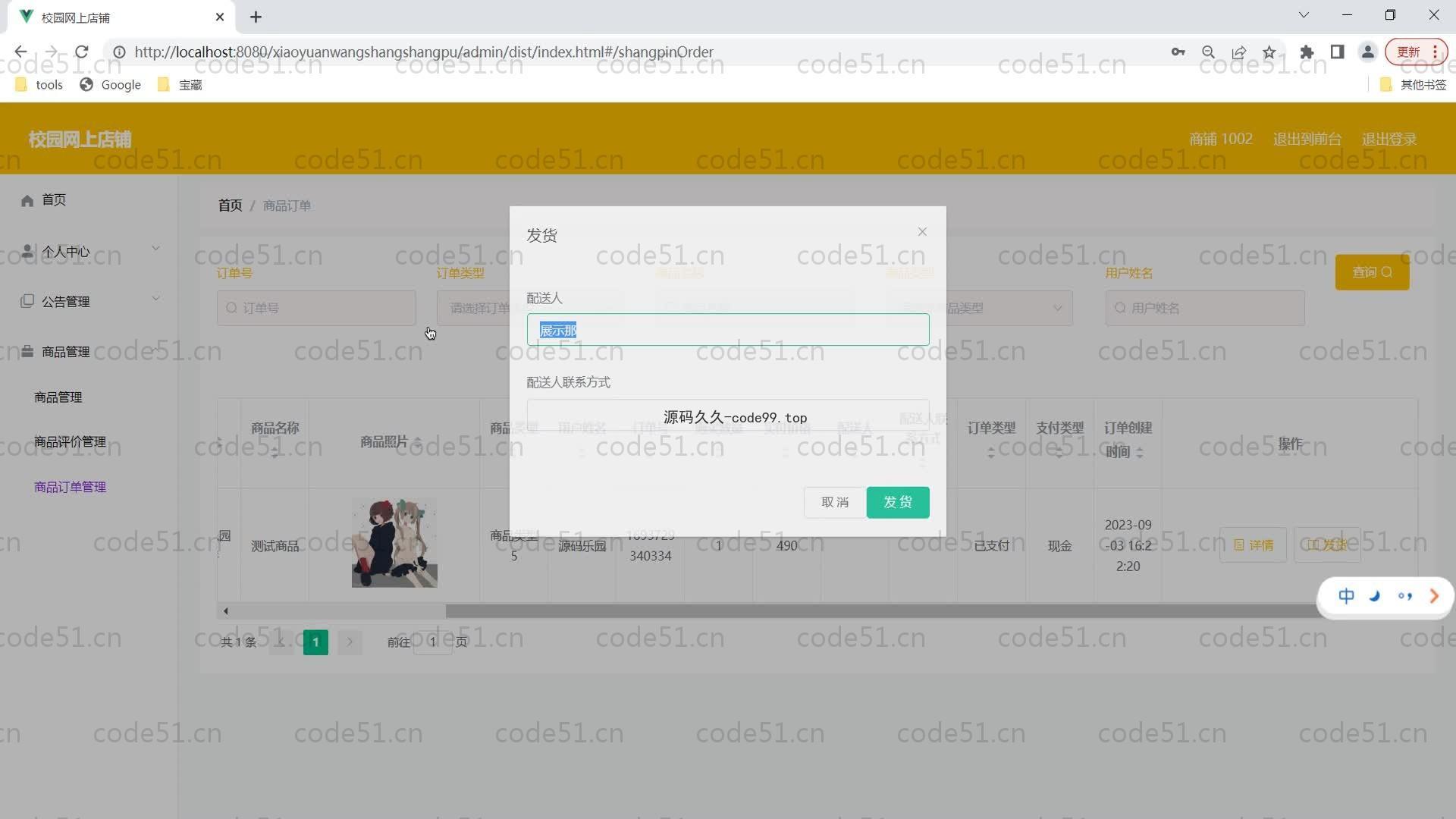Expand the IME toolbar arrow

point(1433,596)
